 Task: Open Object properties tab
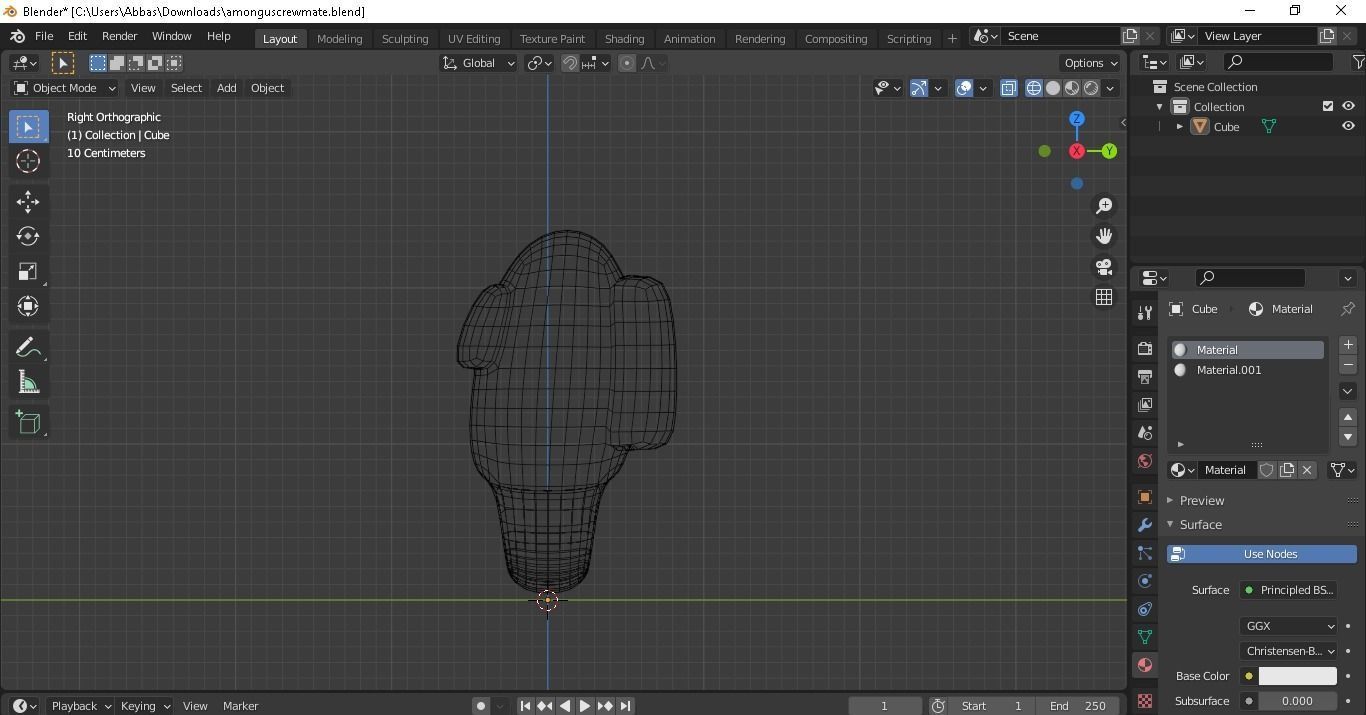click(1145, 497)
